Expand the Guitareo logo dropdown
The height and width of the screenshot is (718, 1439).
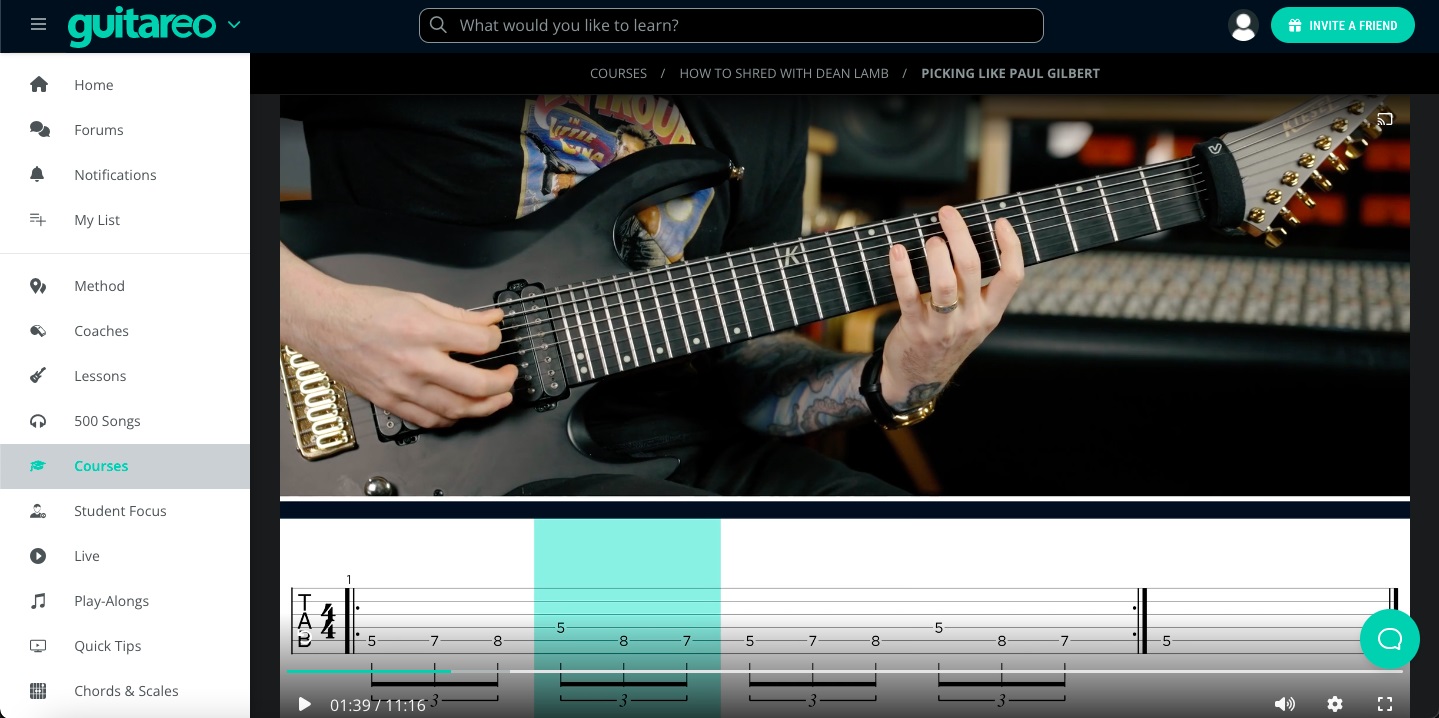coord(234,25)
